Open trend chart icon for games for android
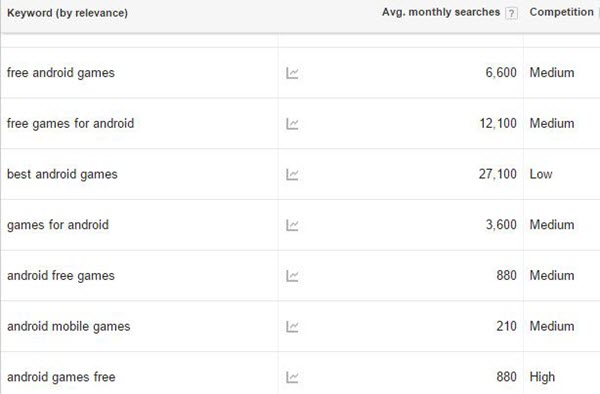Viewport: 600px width, 394px height. 292,225
